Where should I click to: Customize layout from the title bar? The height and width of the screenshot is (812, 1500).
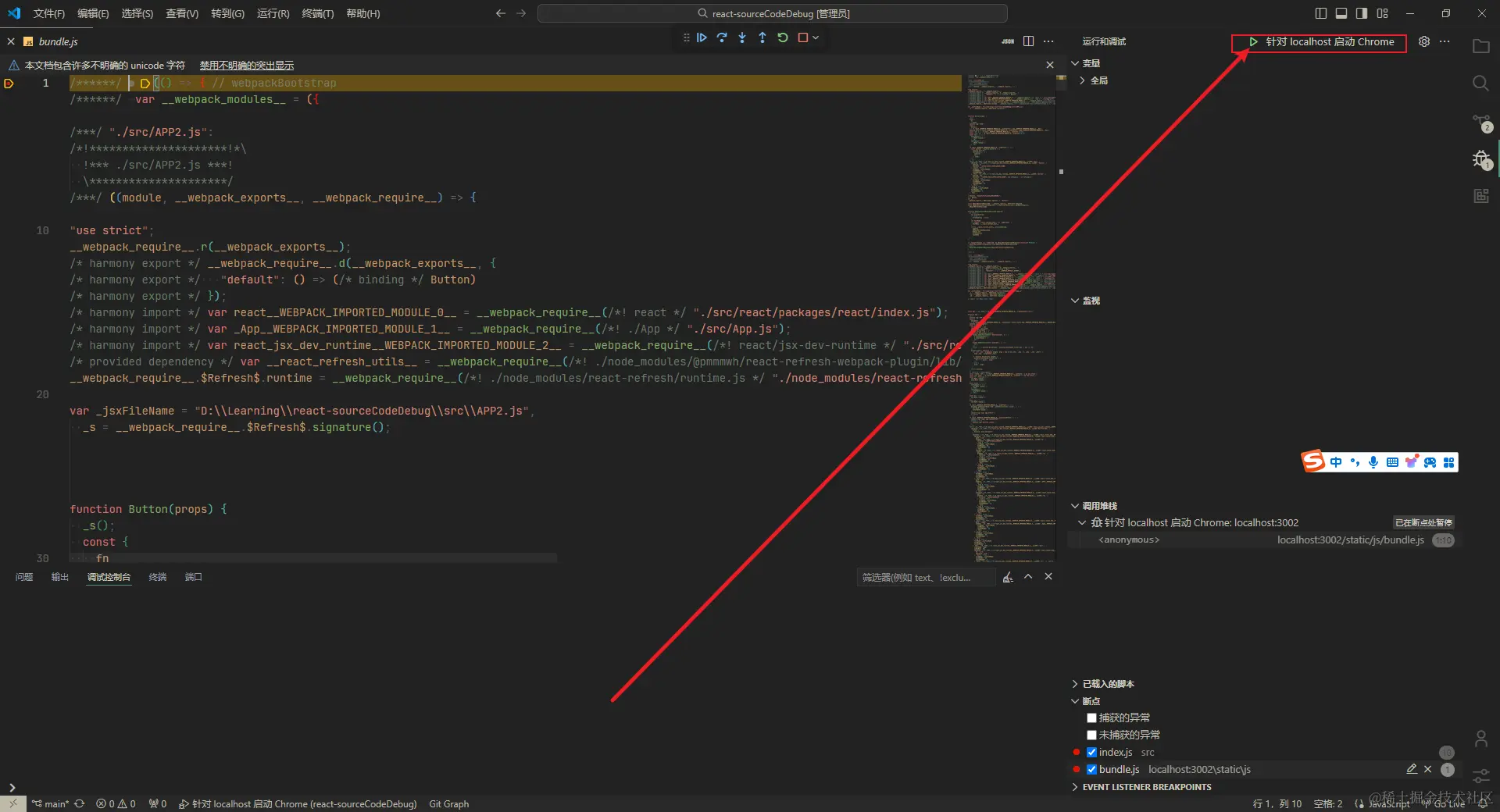coord(1382,13)
